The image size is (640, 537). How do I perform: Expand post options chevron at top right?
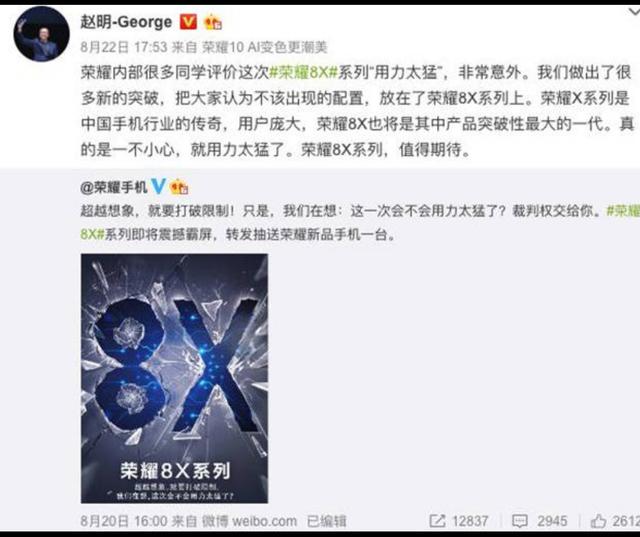634,13
